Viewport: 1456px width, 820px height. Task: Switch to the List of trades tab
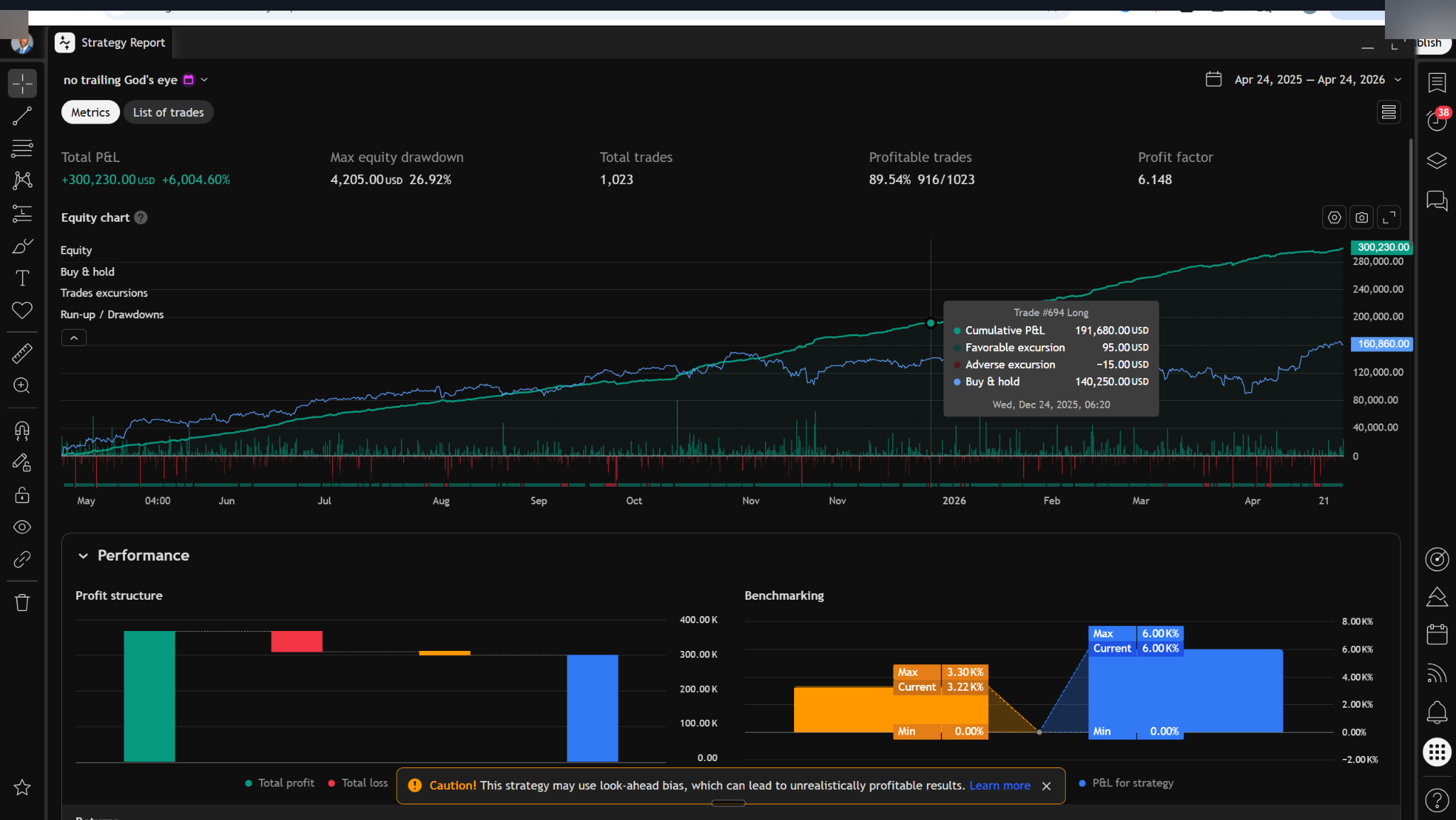(x=168, y=112)
